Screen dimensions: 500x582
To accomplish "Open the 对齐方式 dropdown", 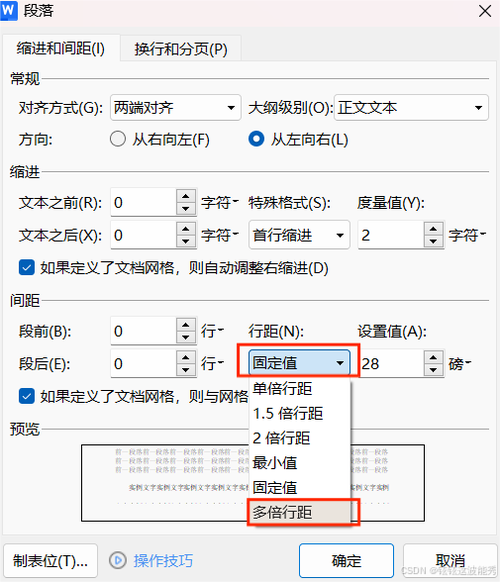I will [x=176, y=108].
